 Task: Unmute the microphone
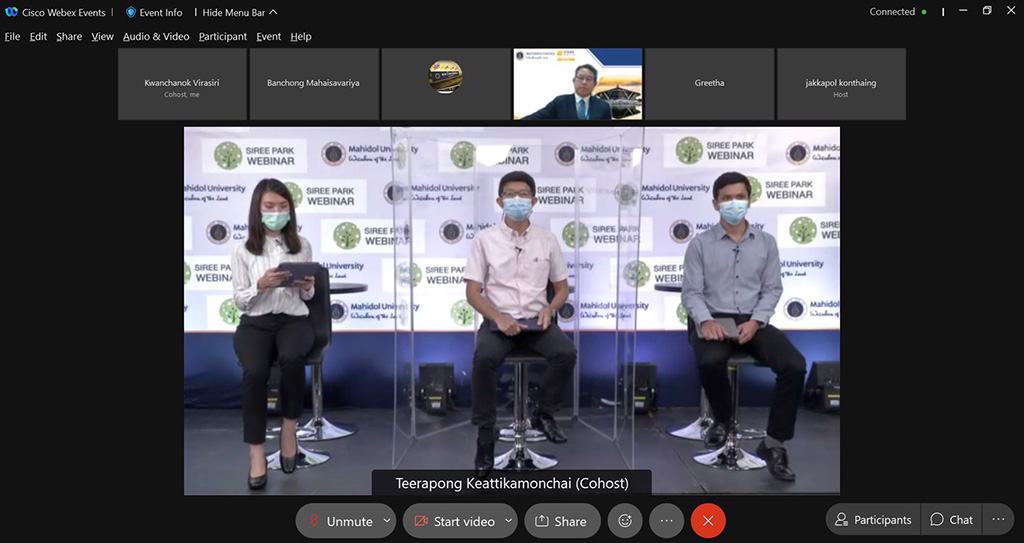[x=339, y=521]
